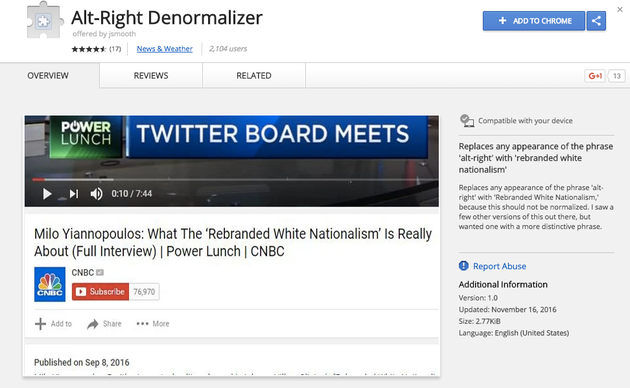Click the Report Abuse link
Image resolution: width=630 pixels, height=388 pixels.
point(499,266)
